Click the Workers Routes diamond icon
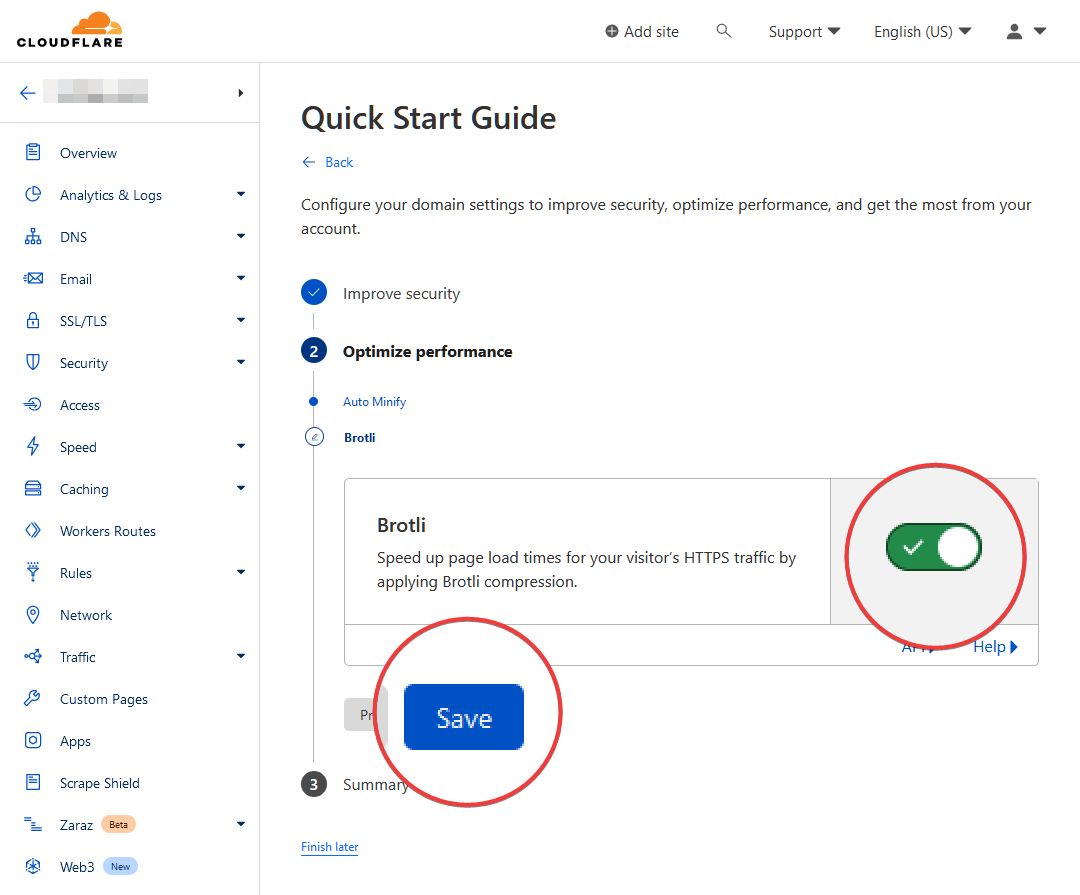1080x895 pixels. [x=33, y=531]
